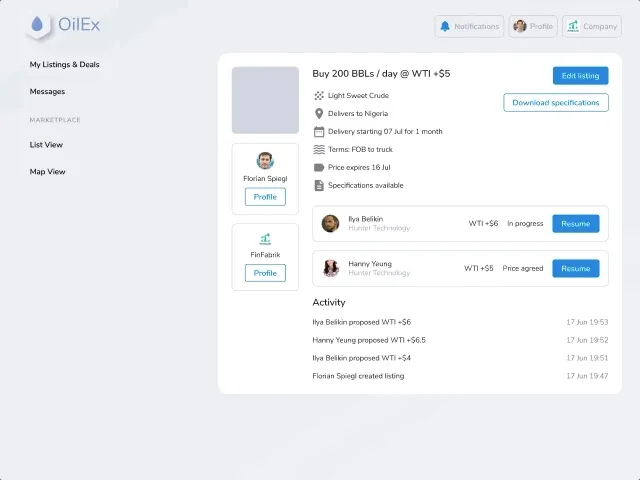
Task: Click the calendar icon beside delivery date
Action: [x=319, y=131]
